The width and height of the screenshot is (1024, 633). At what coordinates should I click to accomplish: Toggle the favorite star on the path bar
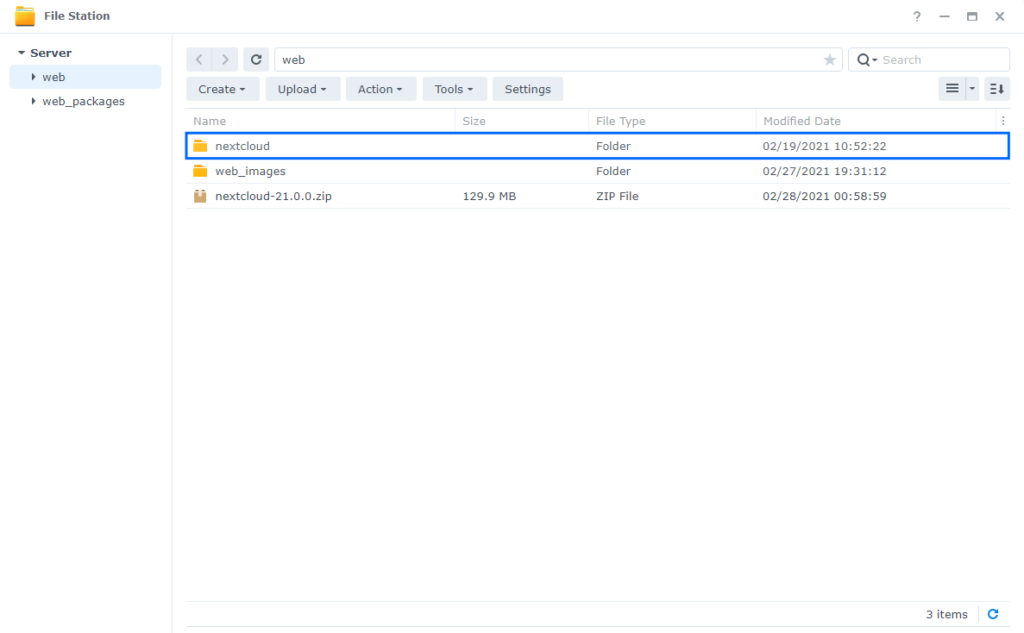(x=829, y=59)
